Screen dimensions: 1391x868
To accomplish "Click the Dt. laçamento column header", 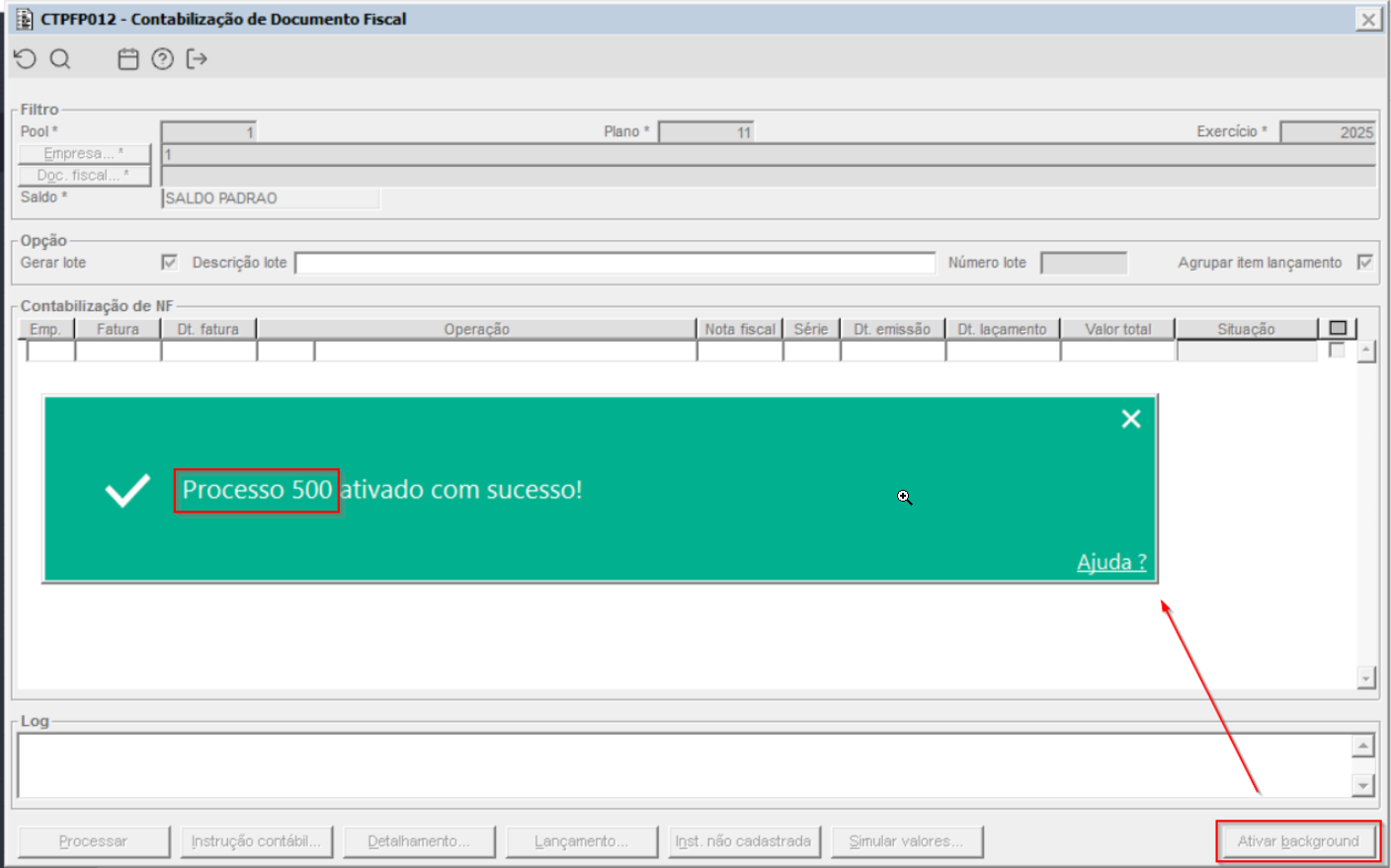I will pyautogui.click(x=1002, y=329).
